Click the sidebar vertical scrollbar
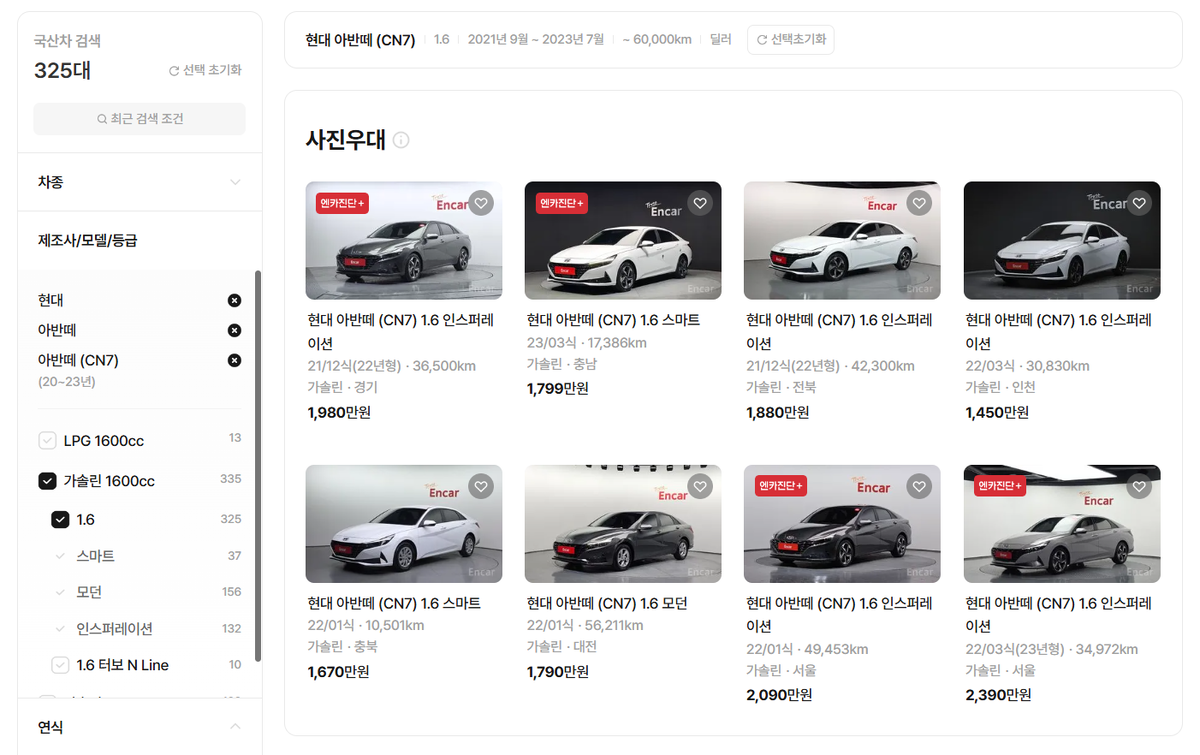This screenshot has width=1200, height=755. tap(258, 465)
